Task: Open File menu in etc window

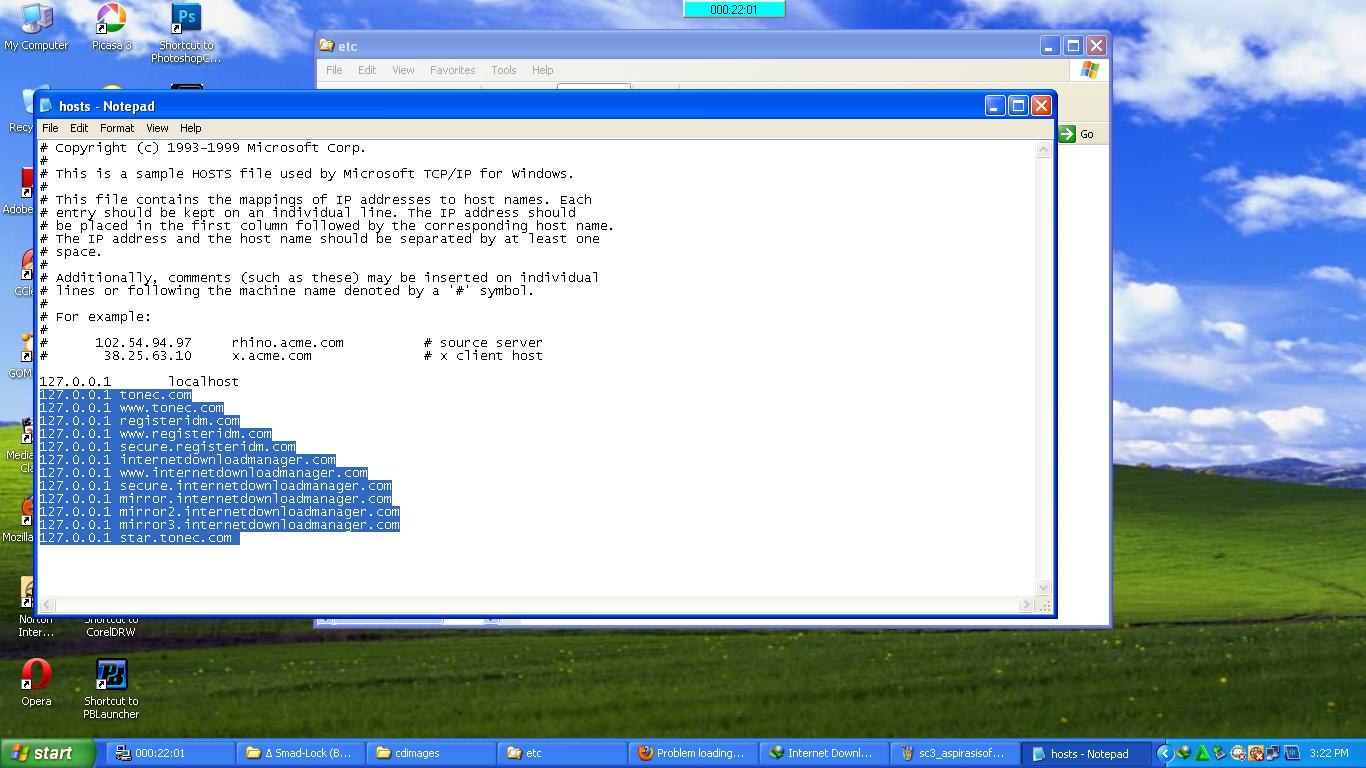Action: 334,70
